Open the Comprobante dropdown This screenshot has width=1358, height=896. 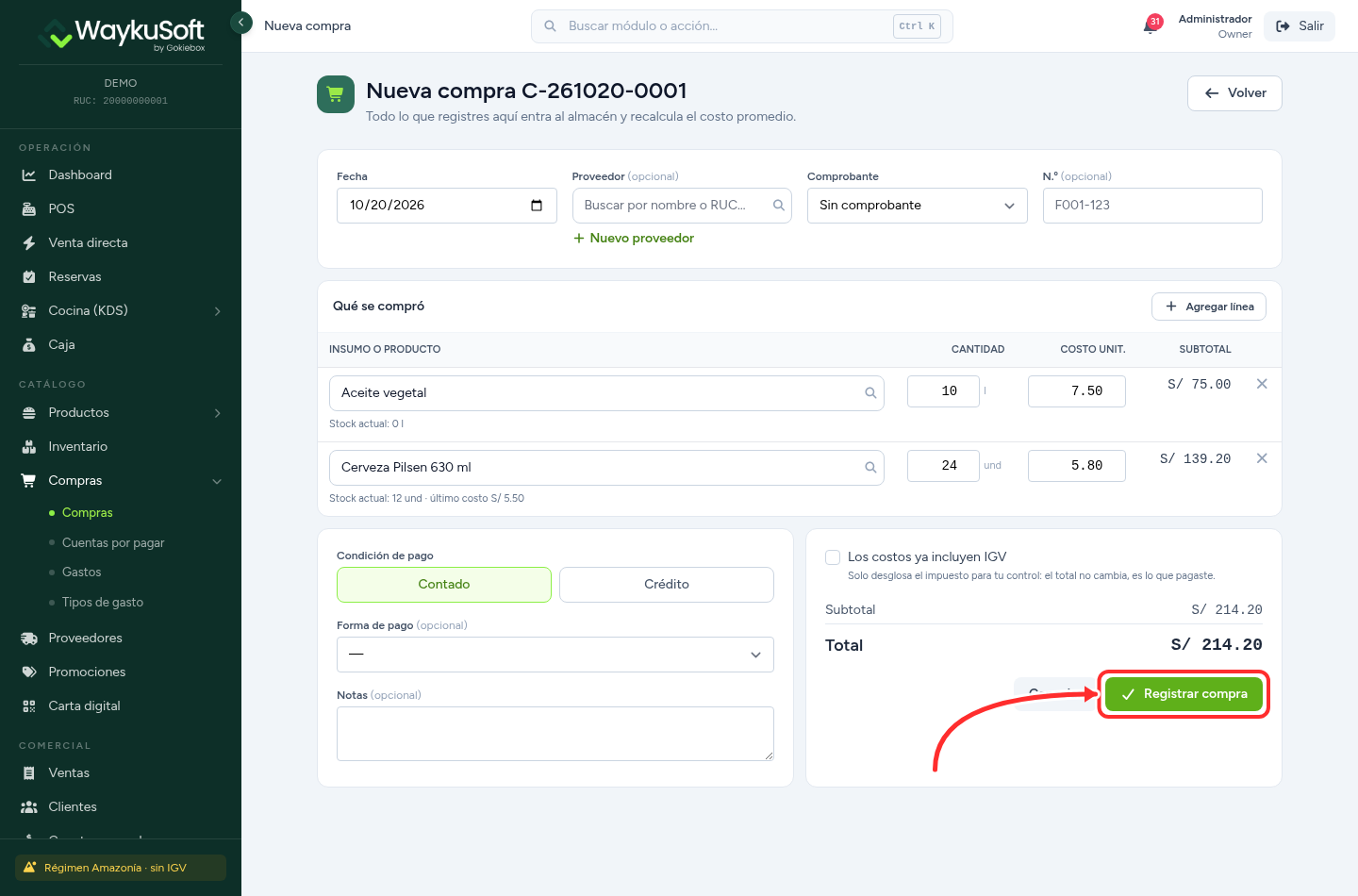[917, 206]
